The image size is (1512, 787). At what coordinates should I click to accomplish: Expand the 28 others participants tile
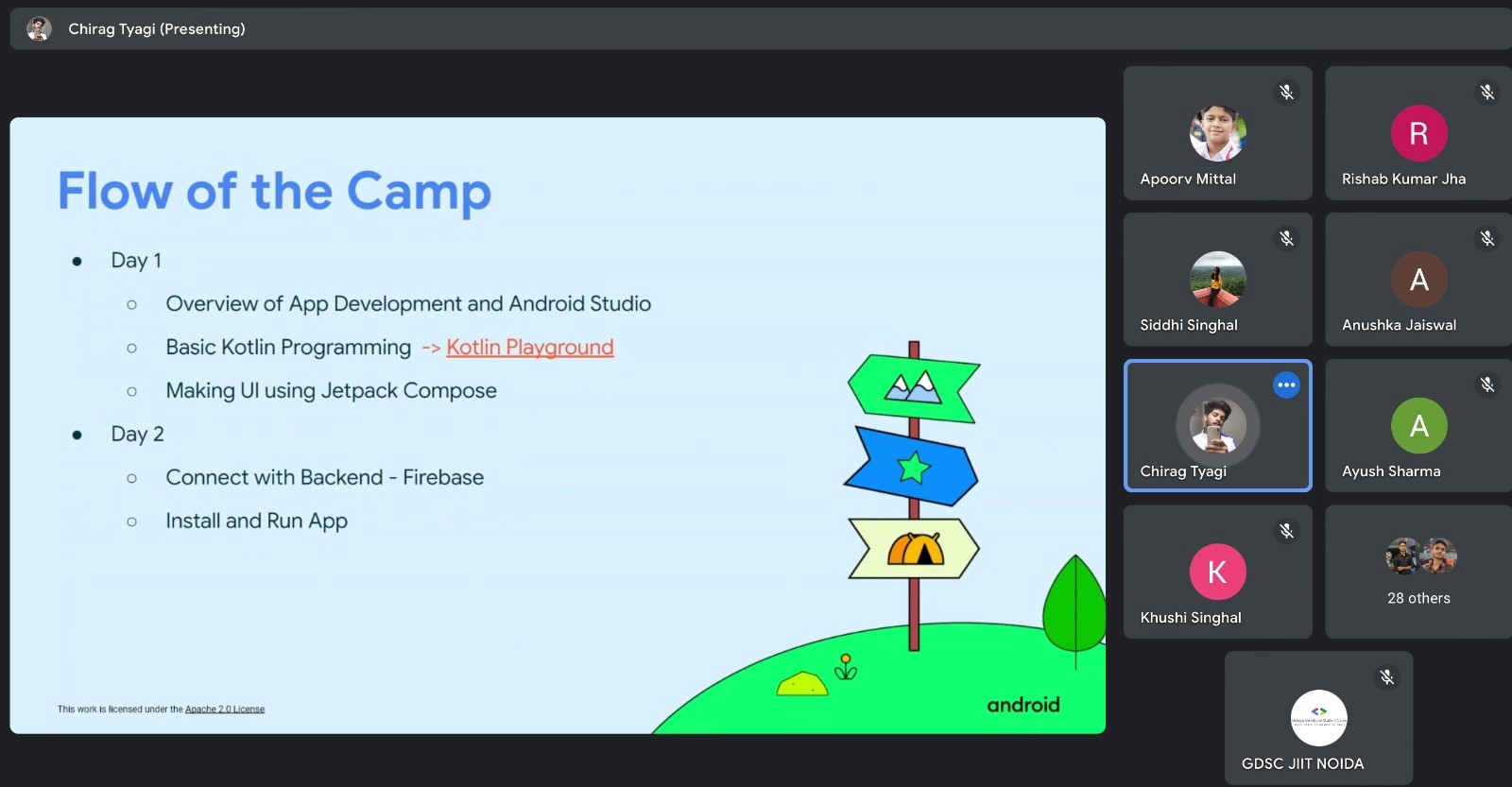(1418, 572)
